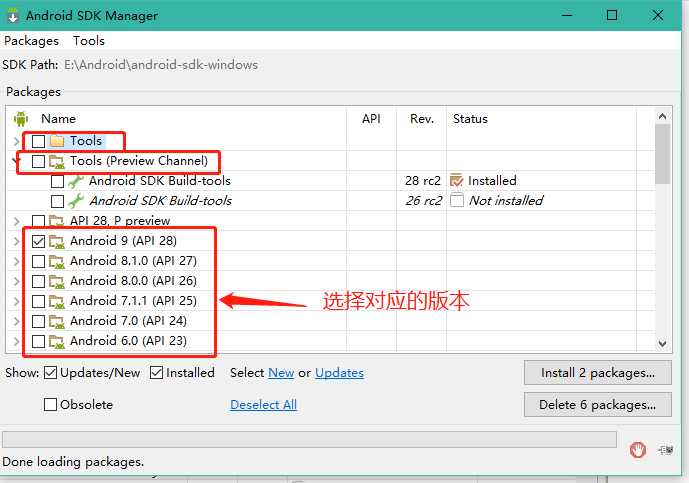The image size is (689, 483).
Task: Click the loading progress bar
Action: 309,439
